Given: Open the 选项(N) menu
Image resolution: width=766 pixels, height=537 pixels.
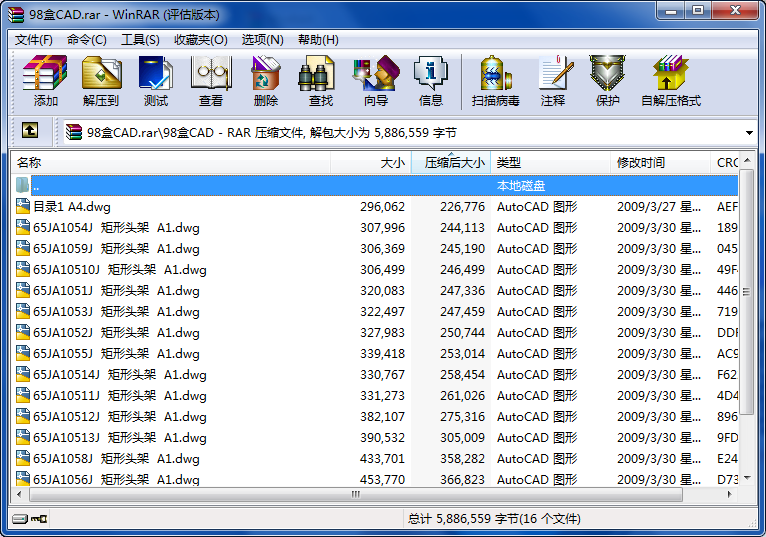Looking at the screenshot, I should click(x=262, y=40).
